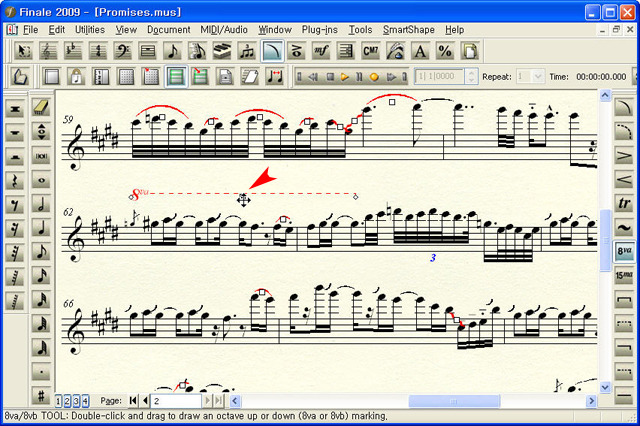640x426 pixels.
Task: Select the Hand Grabber tool
Action: [x=20, y=76]
